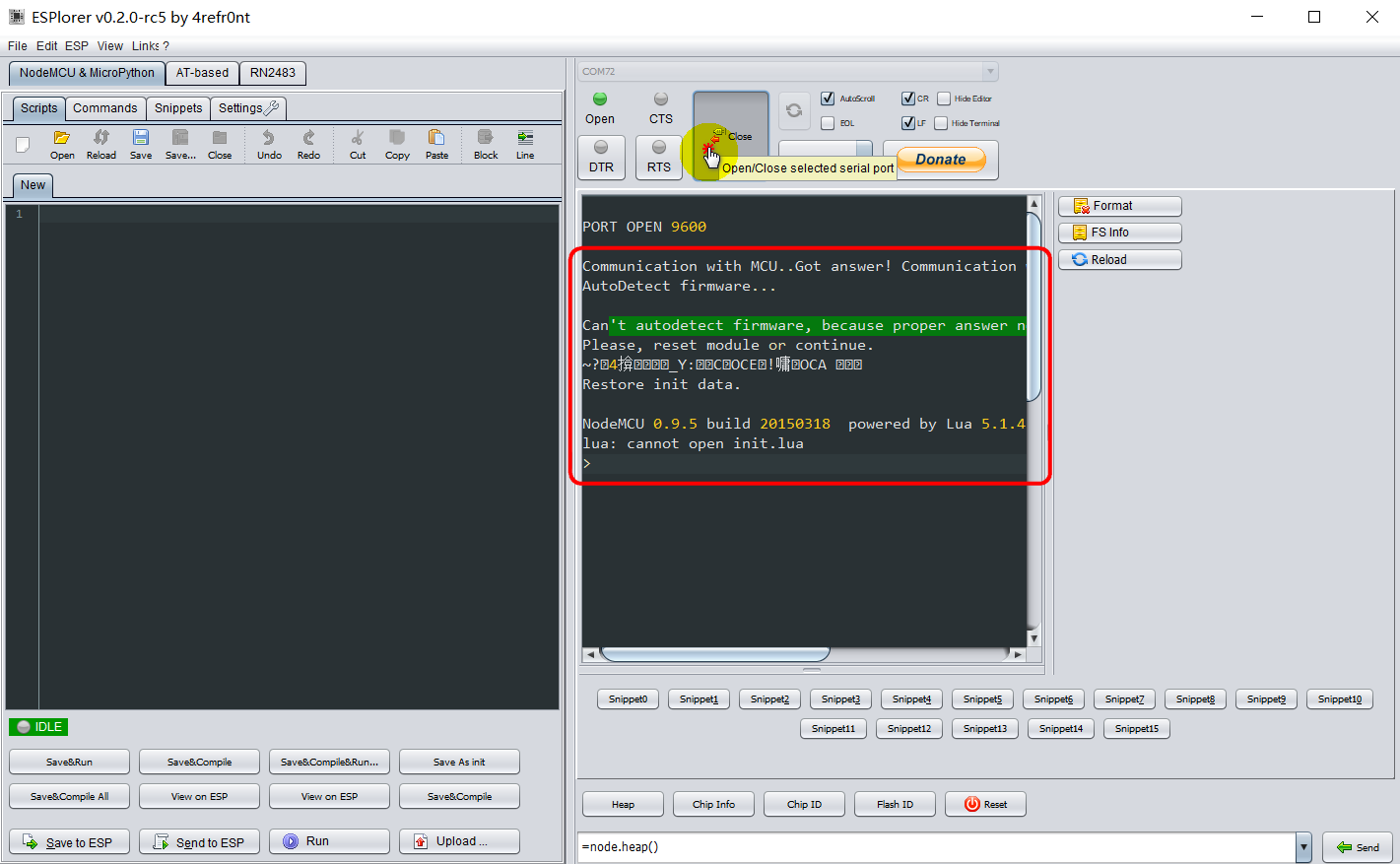Enable the EOL checkbox
1400x864 pixels.
point(828,123)
